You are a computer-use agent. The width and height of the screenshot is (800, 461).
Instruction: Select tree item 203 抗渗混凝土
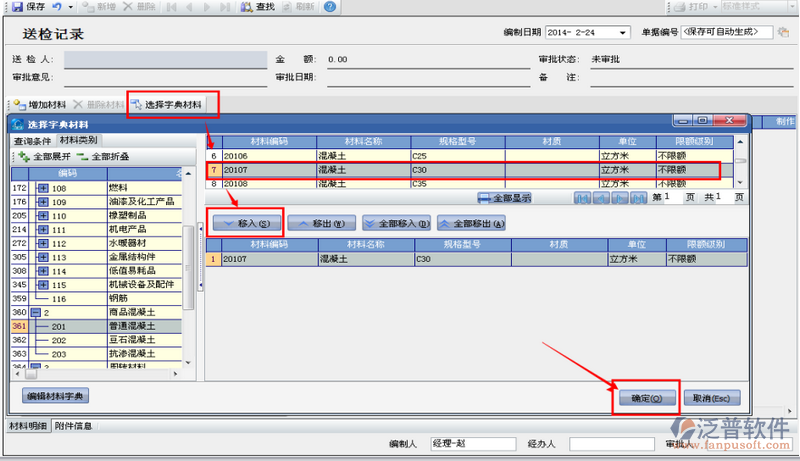tap(96, 353)
